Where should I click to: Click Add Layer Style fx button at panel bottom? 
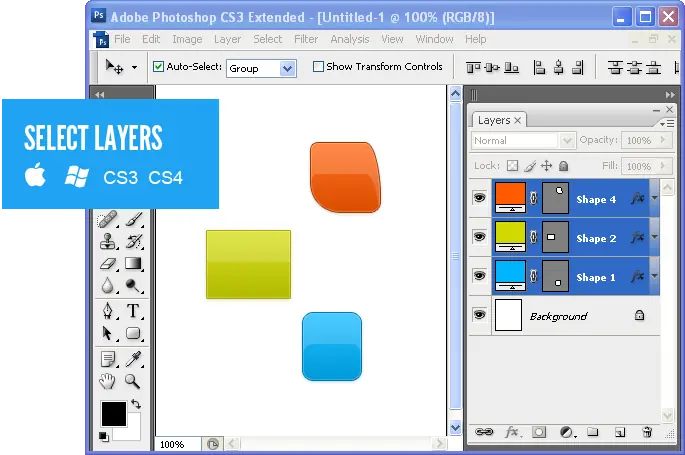click(512, 432)
